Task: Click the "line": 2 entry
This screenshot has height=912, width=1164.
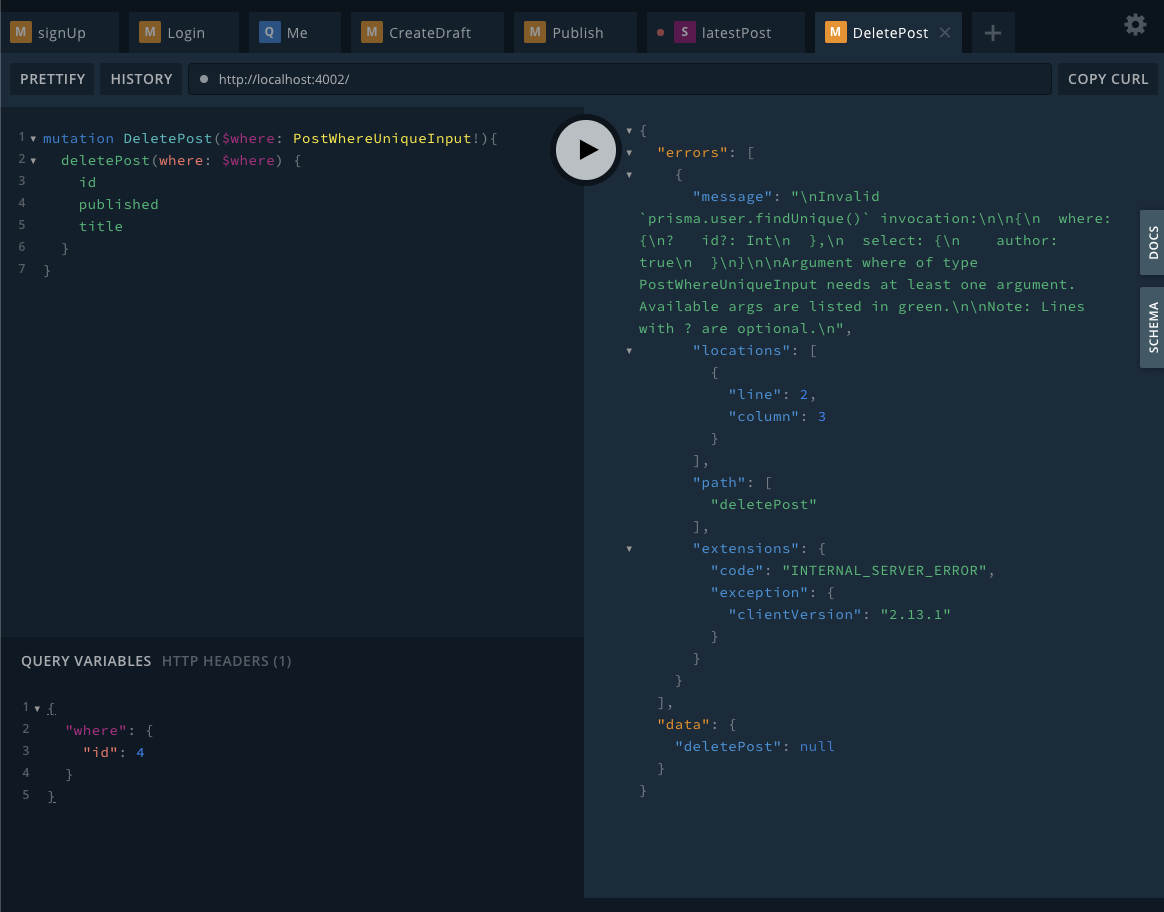Action: 768,395
